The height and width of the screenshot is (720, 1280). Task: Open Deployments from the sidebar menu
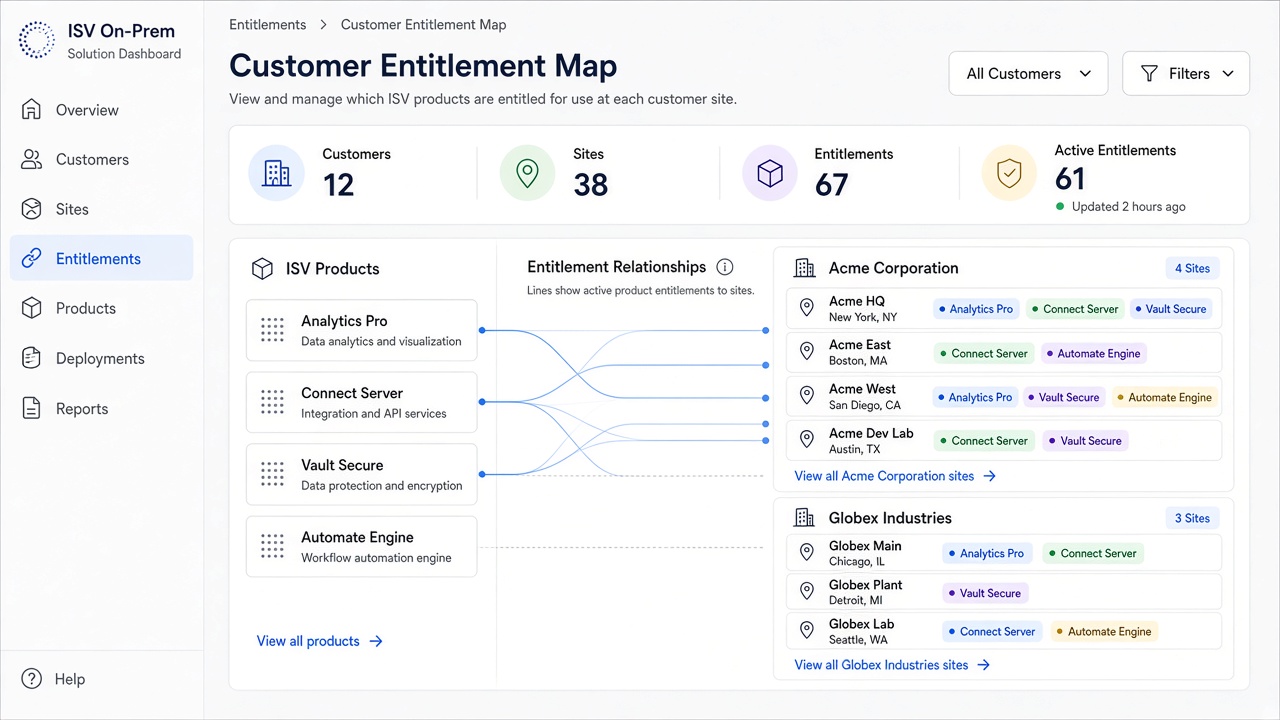click(x=101, y=358)
